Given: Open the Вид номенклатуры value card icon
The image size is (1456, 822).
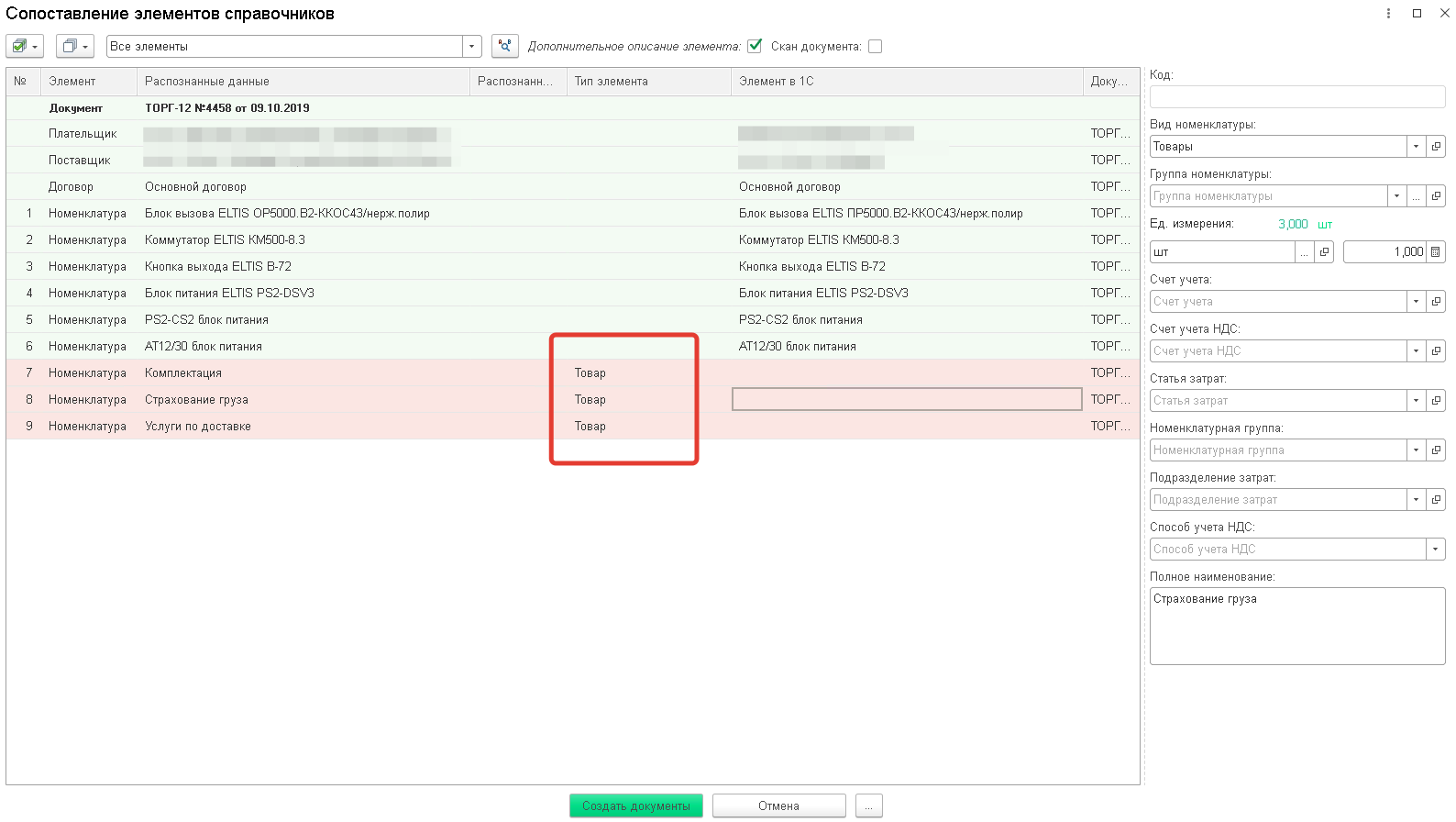Looking at the screenshot, I should (1436, 147).
